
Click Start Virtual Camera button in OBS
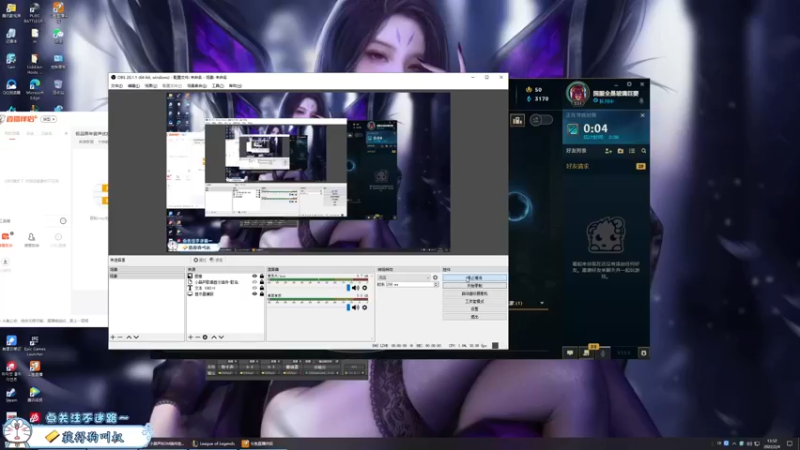(x=474, y=293)
